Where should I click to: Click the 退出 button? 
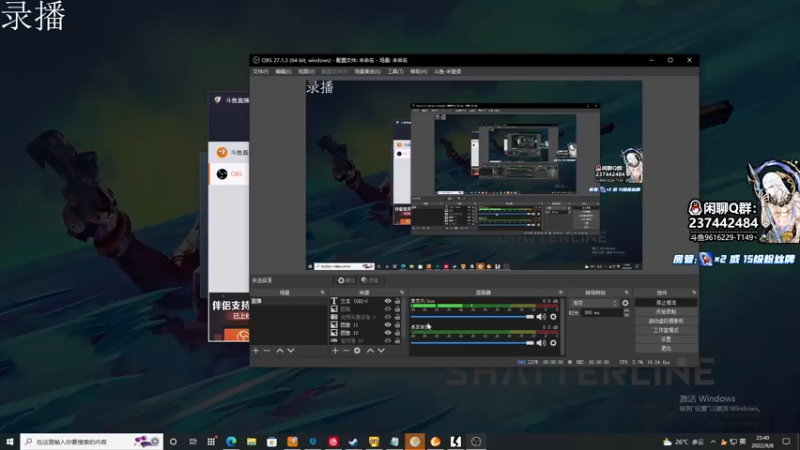pos(666,348)
